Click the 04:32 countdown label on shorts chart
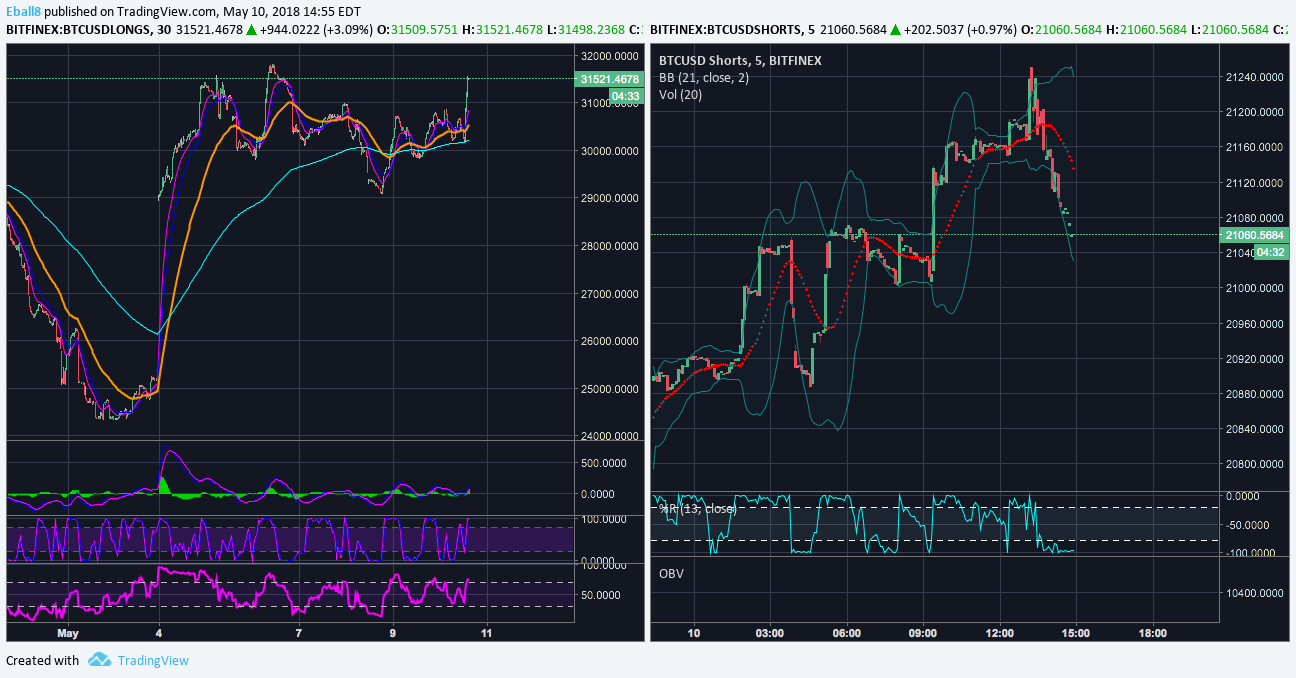 point(1270,252)
